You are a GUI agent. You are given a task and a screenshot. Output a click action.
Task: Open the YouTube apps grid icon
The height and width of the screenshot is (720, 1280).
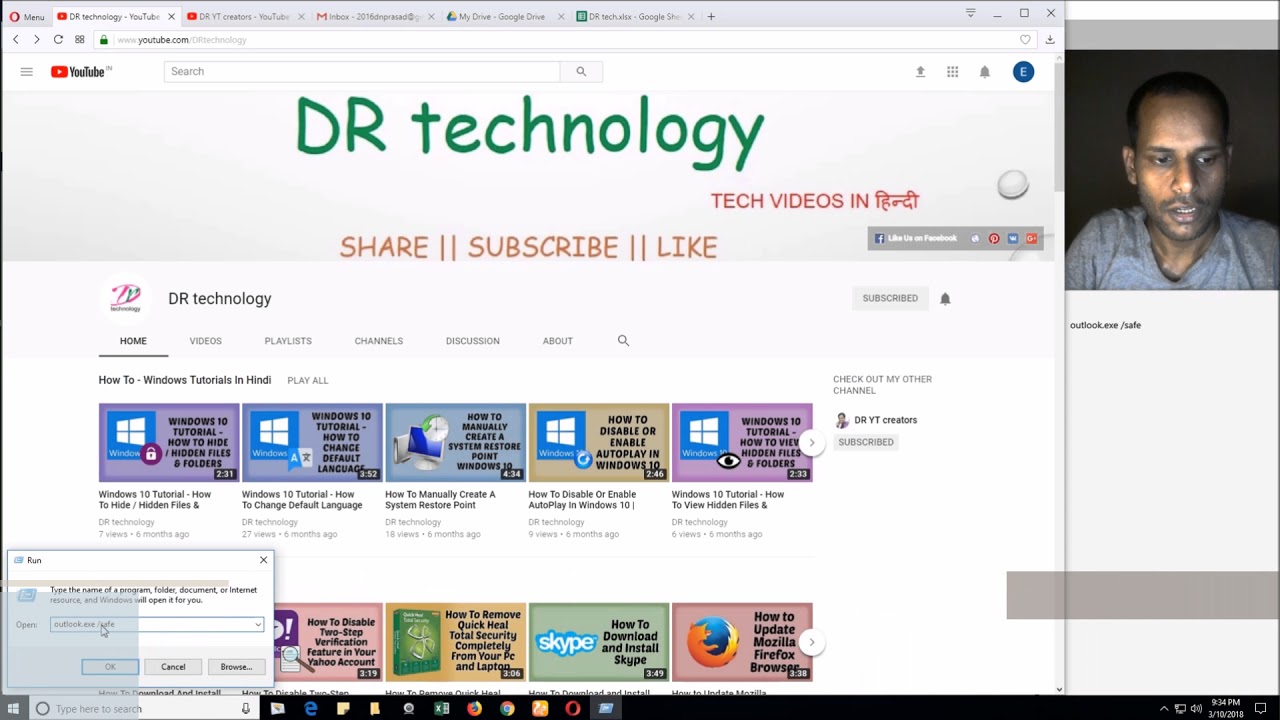953,72
